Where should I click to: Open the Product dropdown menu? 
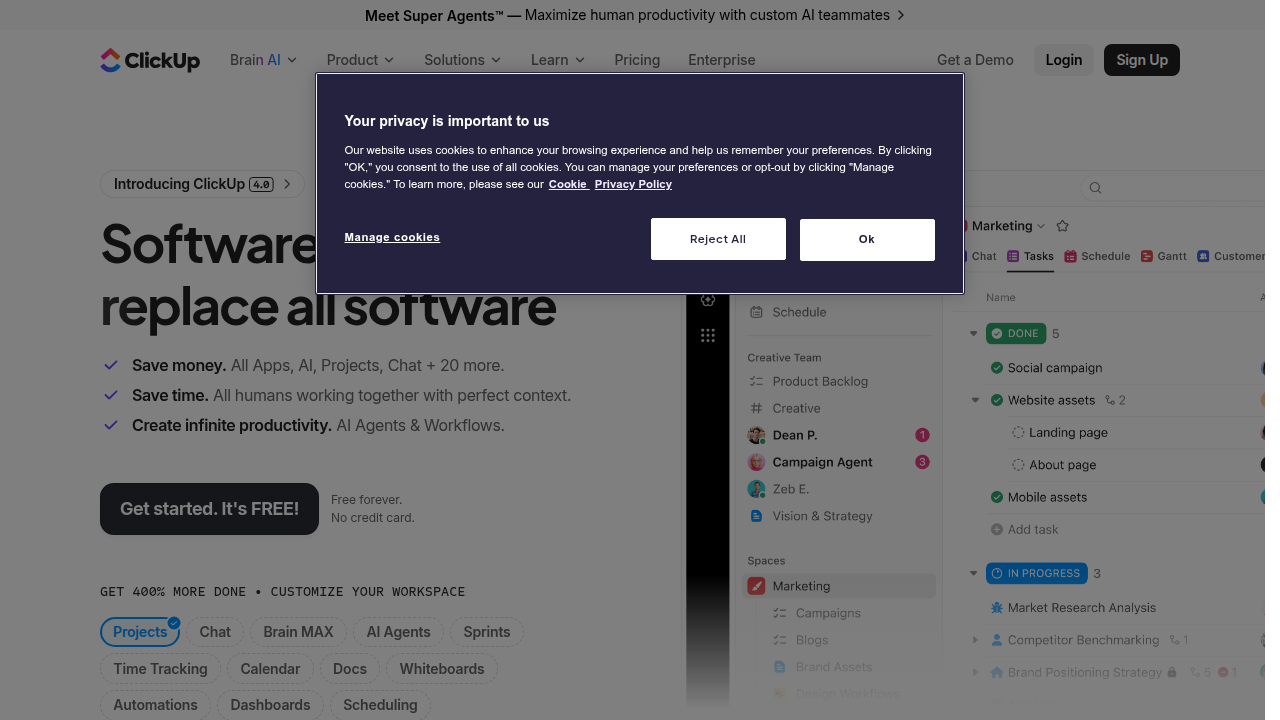tap(360, 60)
